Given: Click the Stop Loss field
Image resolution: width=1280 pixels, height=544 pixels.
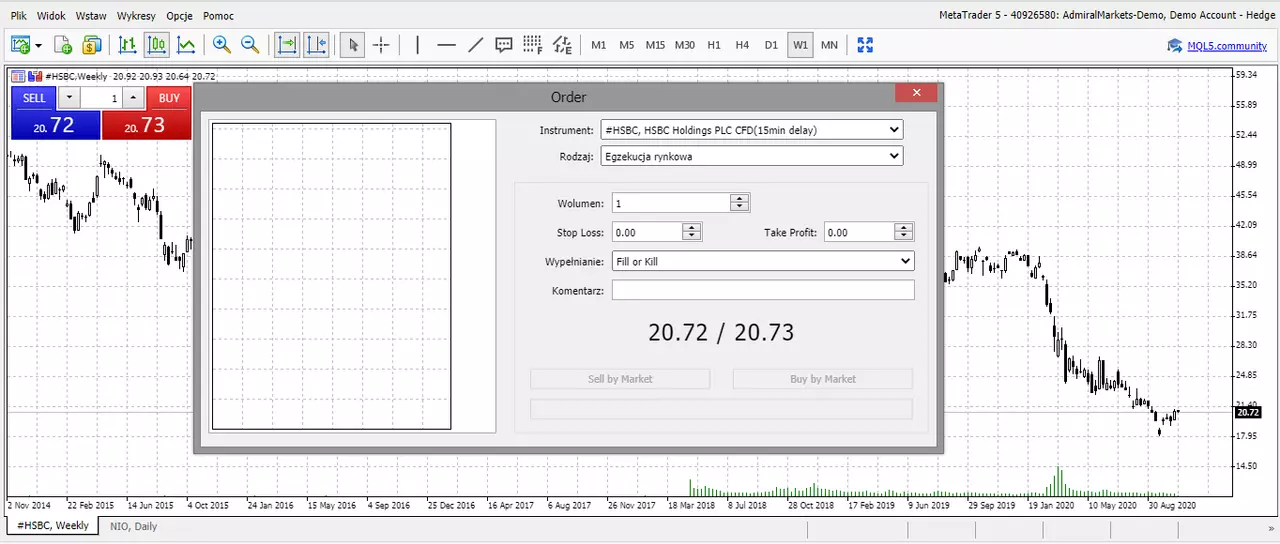Looking at the screenshot, I should (647, 232).
